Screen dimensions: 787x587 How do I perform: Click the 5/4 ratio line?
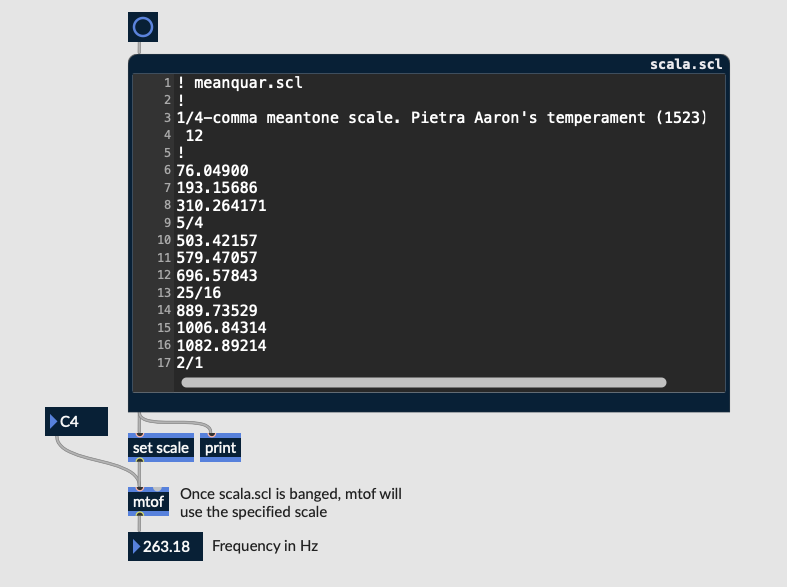point(190,223)
